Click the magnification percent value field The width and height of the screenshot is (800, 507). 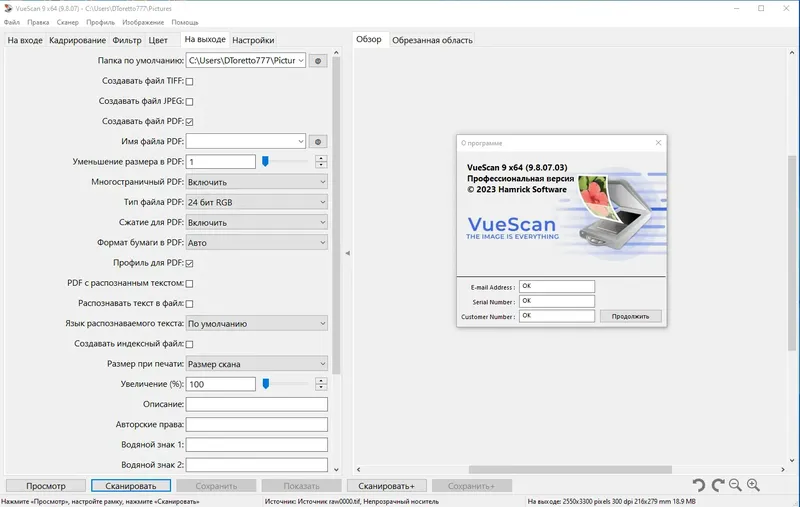point(220,384)
